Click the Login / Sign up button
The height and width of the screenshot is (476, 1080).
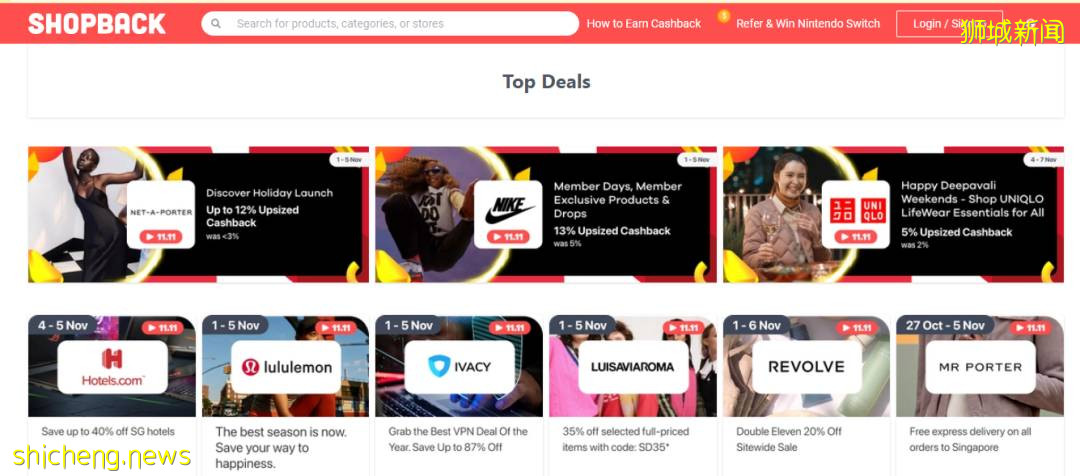(949, 23)
